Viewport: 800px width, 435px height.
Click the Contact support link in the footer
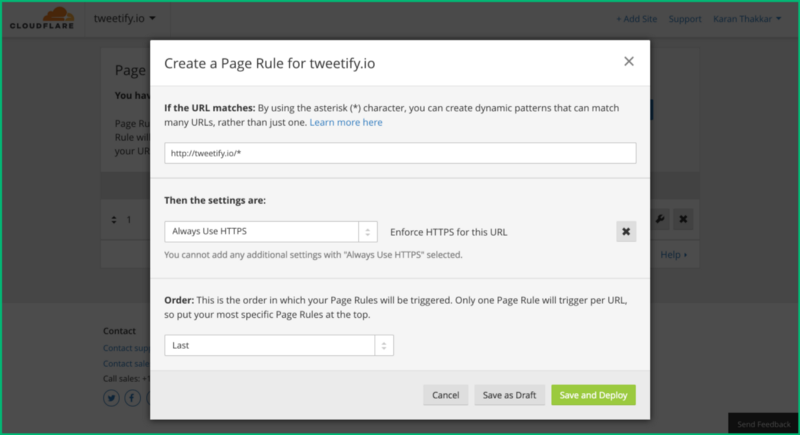pyautogui.click(x=127, y=348)
